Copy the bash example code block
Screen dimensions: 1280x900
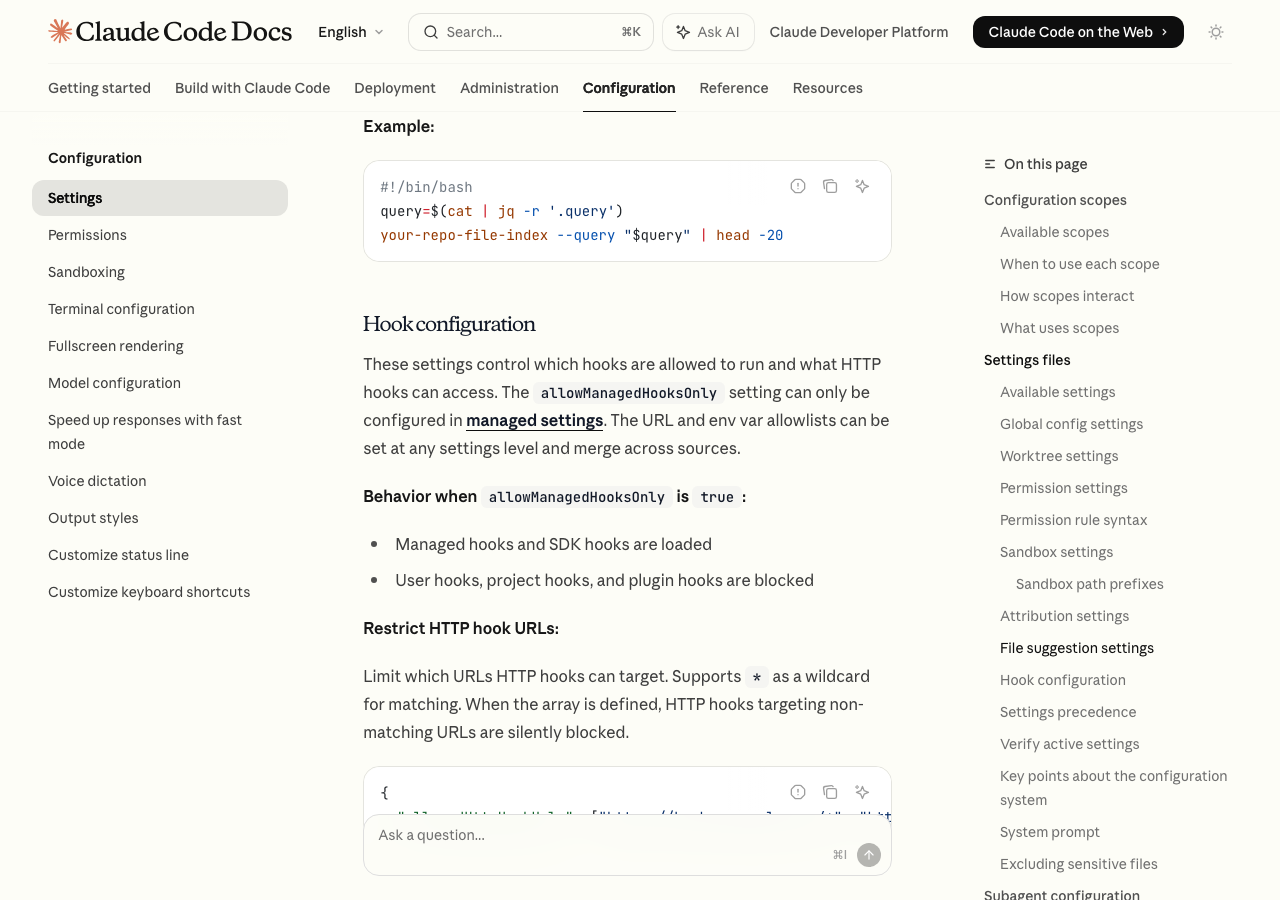tap(830, 186)
